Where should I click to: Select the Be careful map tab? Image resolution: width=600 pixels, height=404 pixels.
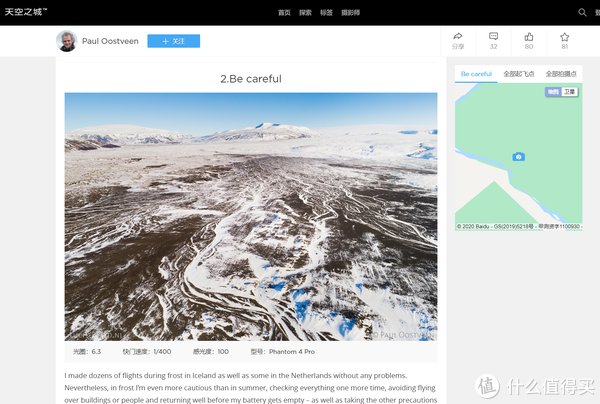pos(476,74)
